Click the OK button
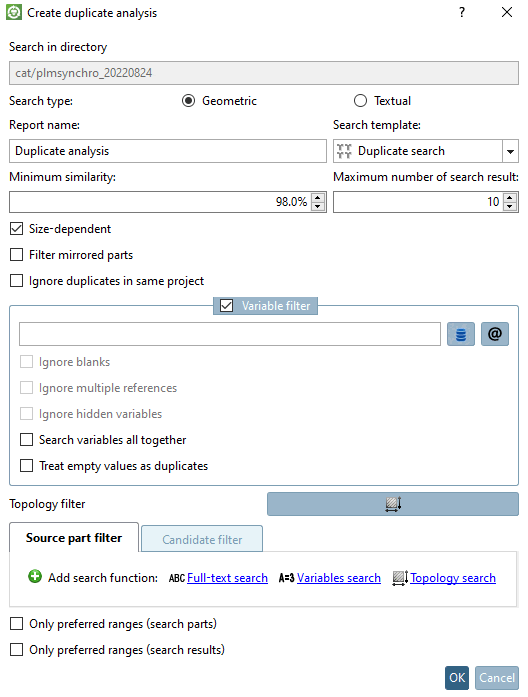The width and height of the screenshot is (528, 697). click(x=457, y=678)
